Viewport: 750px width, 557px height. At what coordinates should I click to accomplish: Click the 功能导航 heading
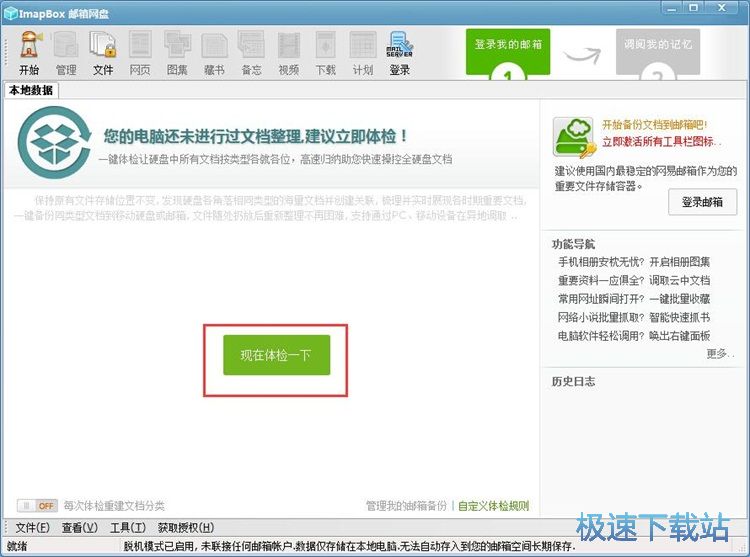coord(574,244)
